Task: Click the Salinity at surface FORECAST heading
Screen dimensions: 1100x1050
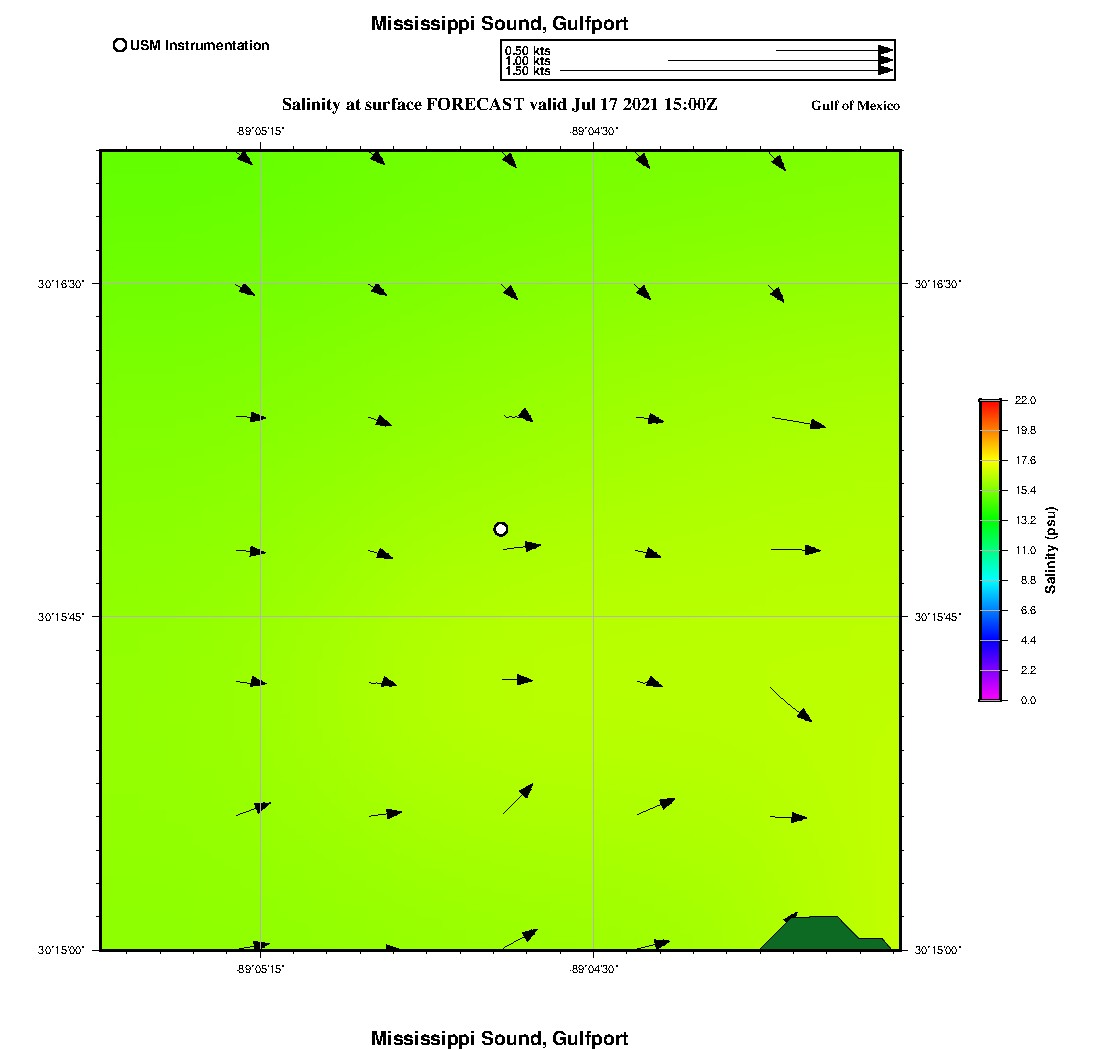Action: click(x=499, y=104)
